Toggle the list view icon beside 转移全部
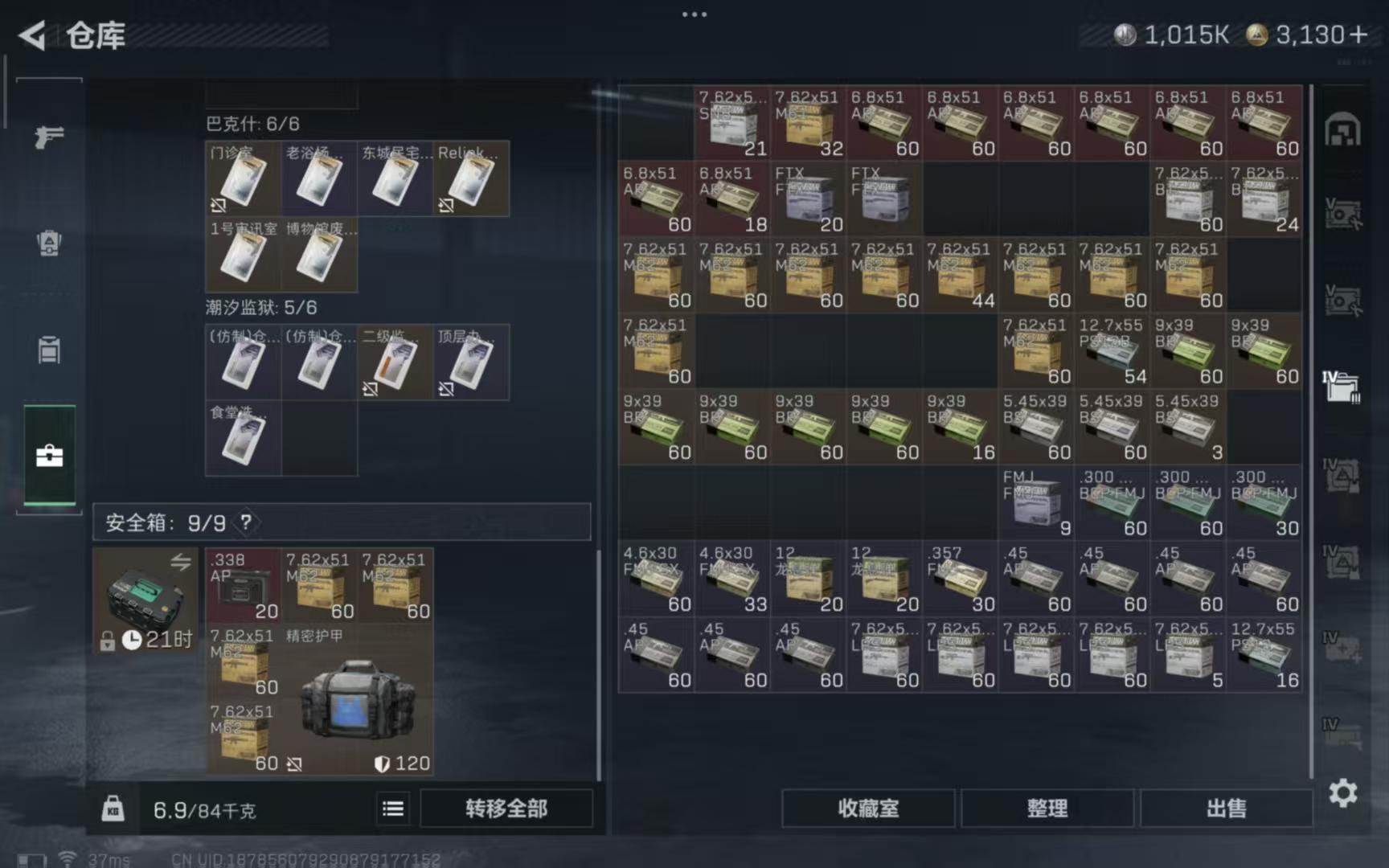 [393, 808]
